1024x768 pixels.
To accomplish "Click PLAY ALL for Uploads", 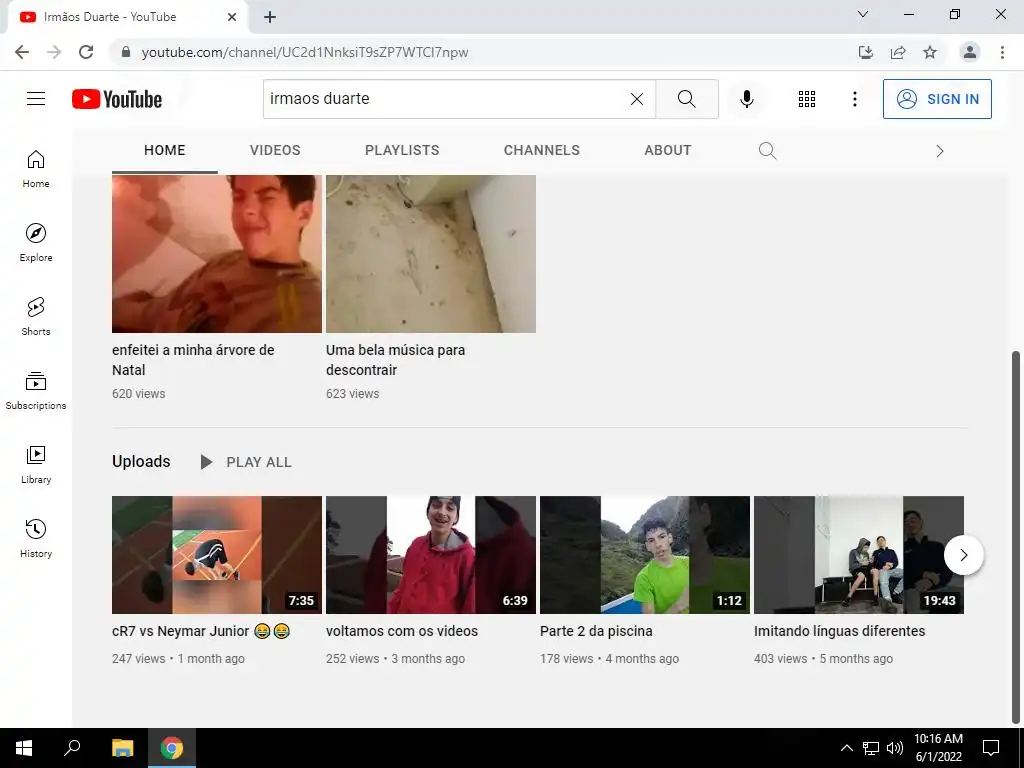I will 246,462.
